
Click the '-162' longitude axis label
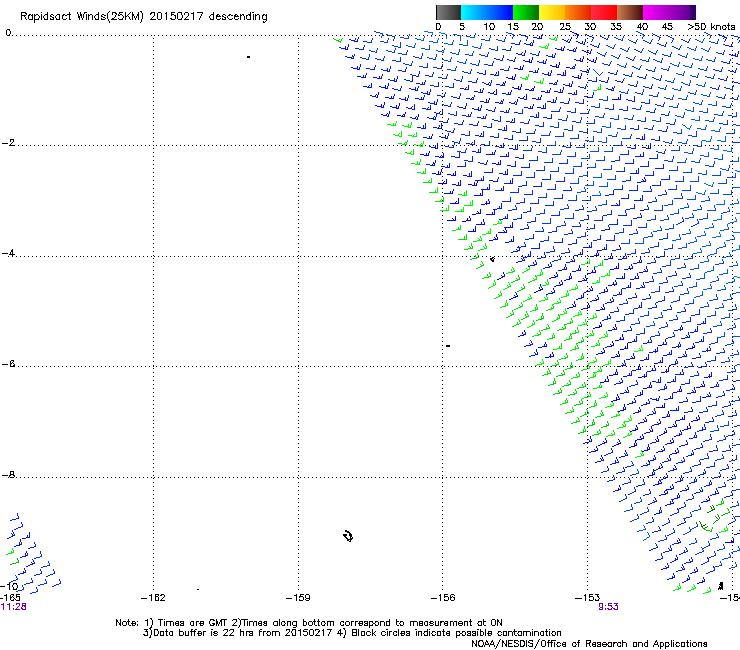tap(153, 598)
